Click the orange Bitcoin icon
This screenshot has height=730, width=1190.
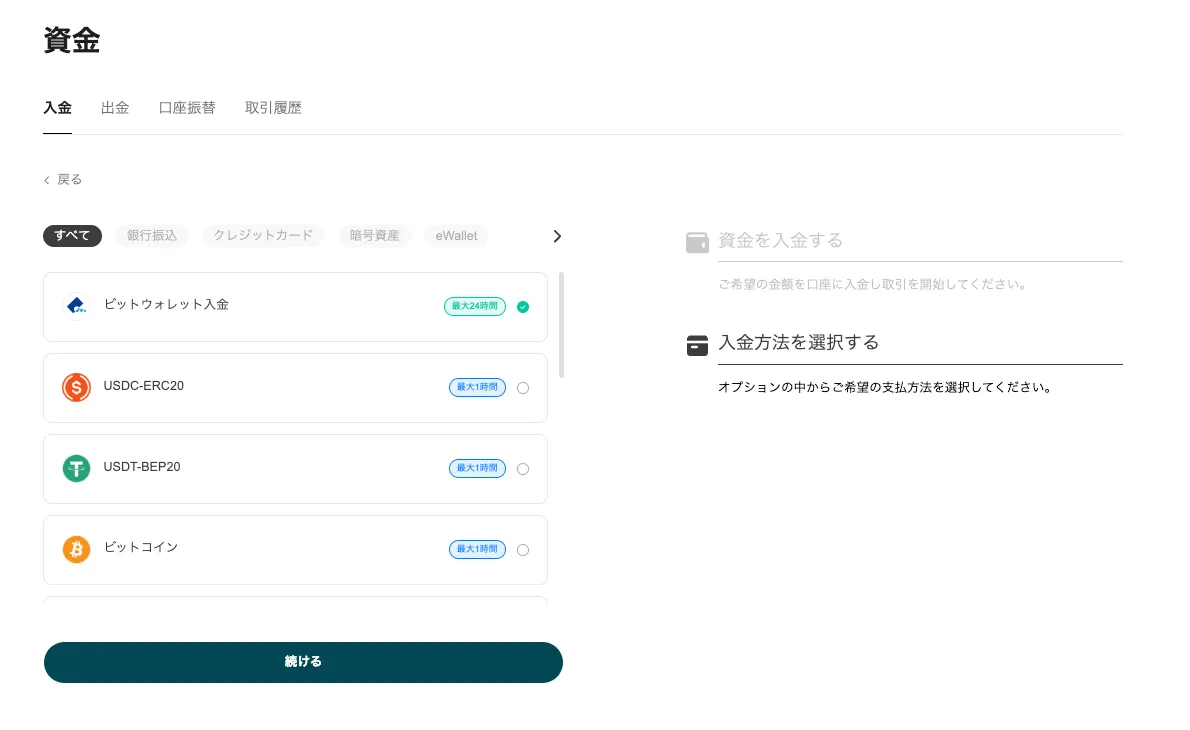(76, 549)
